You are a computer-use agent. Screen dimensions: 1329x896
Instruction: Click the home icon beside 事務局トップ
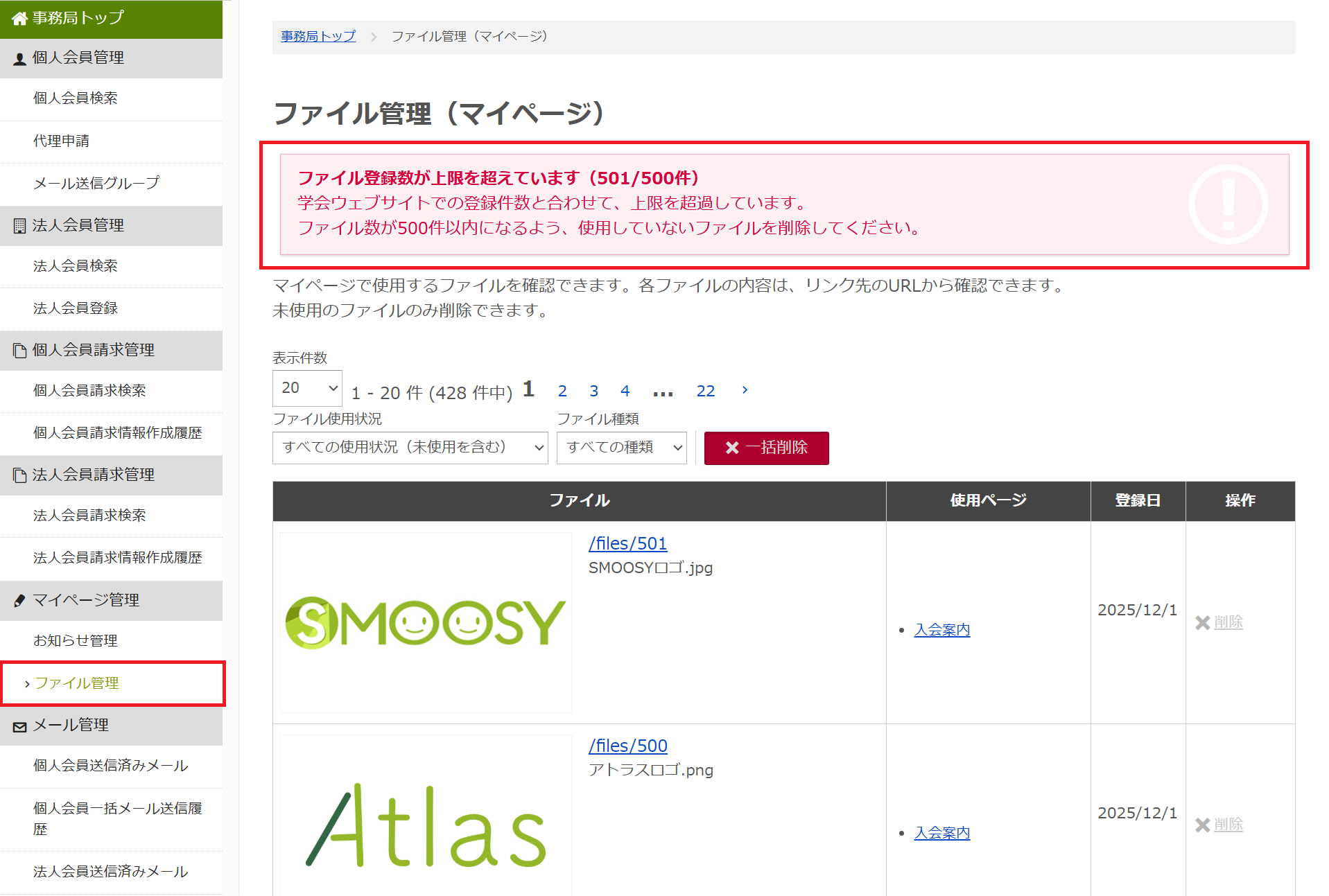pyautogui.click(x=19, y=19)
